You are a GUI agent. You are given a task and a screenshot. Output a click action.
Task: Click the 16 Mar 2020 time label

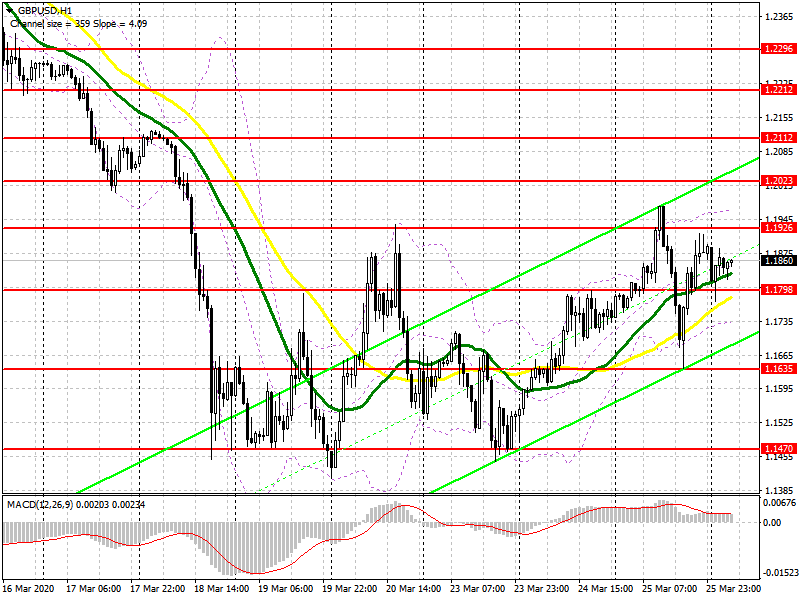pos(29,588)
